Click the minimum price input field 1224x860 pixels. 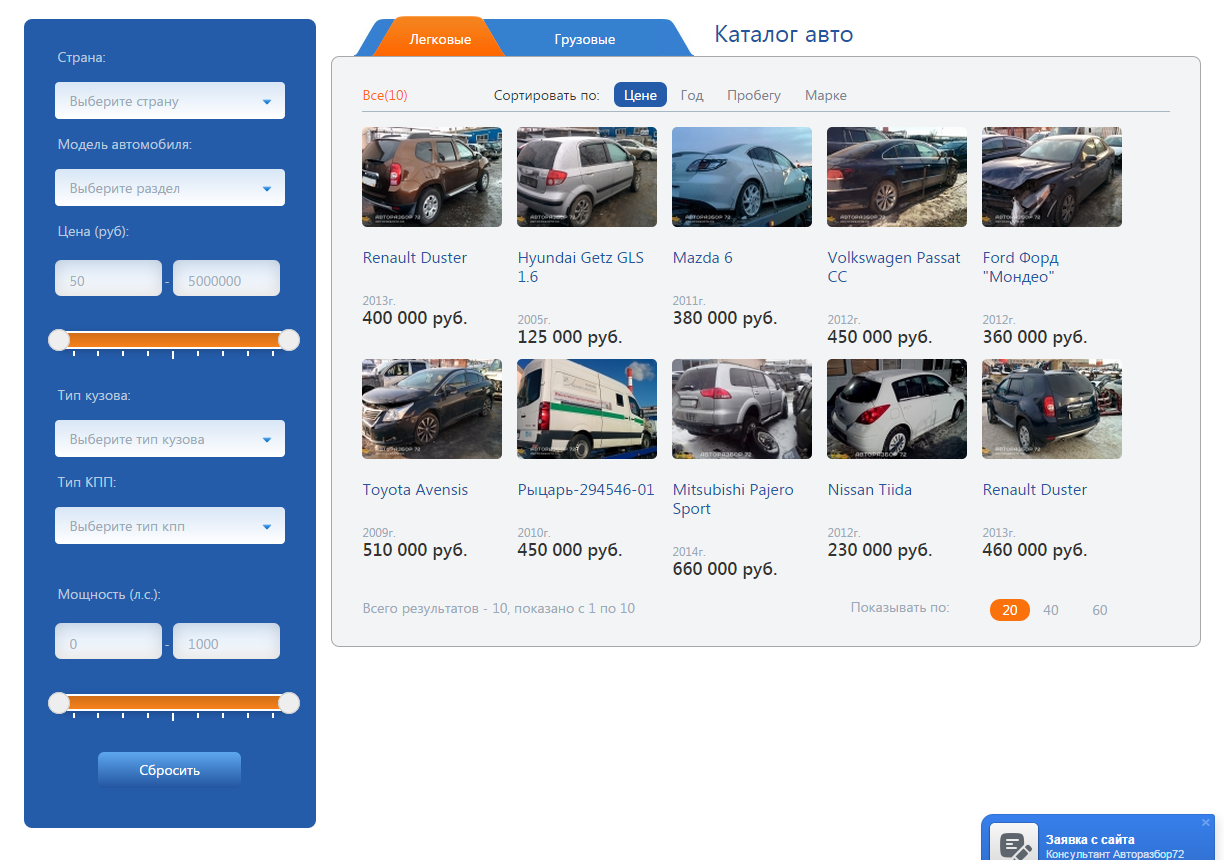tap(108, 279)
